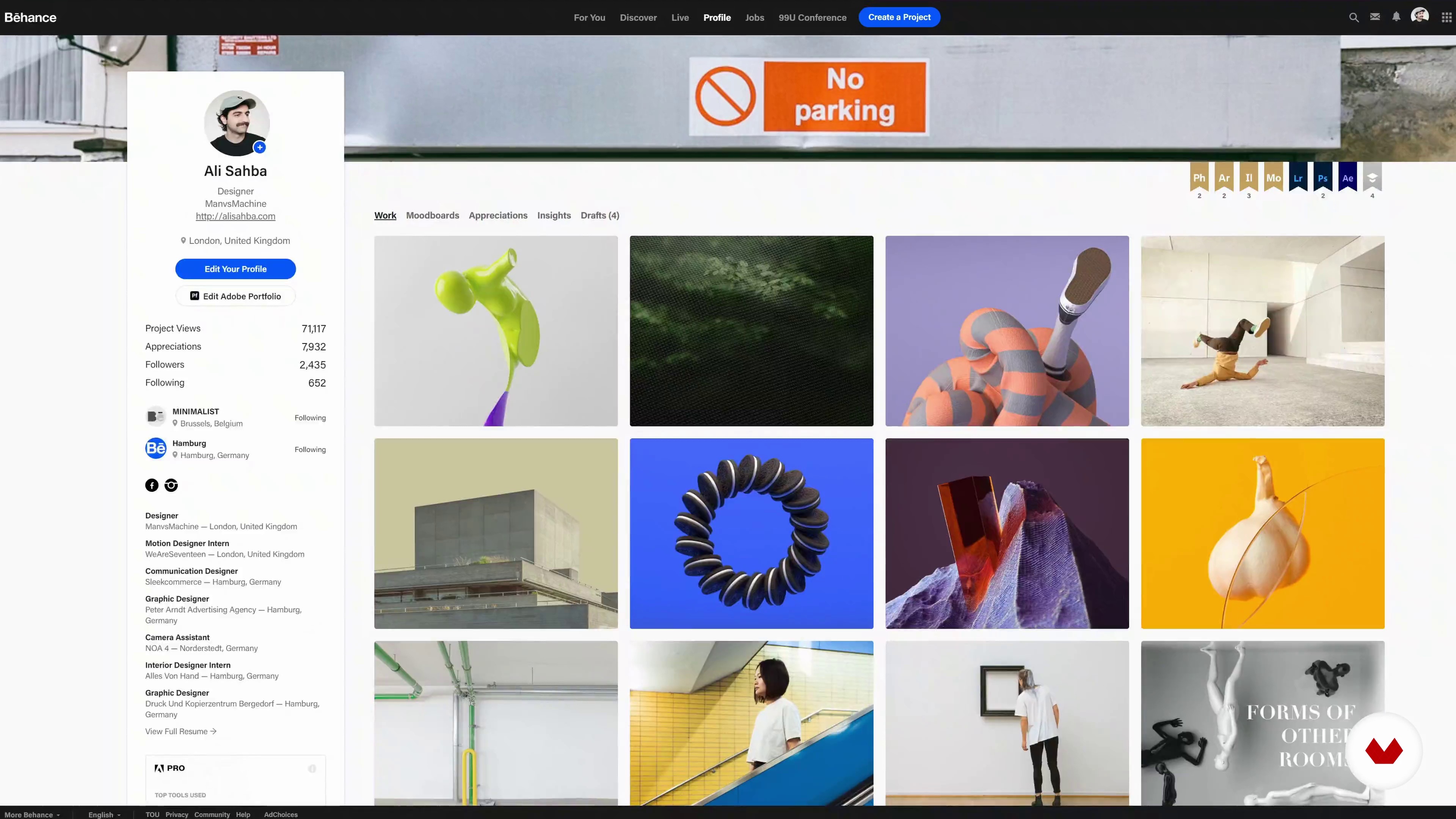Click Edit Your Profile button
The height and width of the screenshot is (819, 1456).
pos(235,269)
